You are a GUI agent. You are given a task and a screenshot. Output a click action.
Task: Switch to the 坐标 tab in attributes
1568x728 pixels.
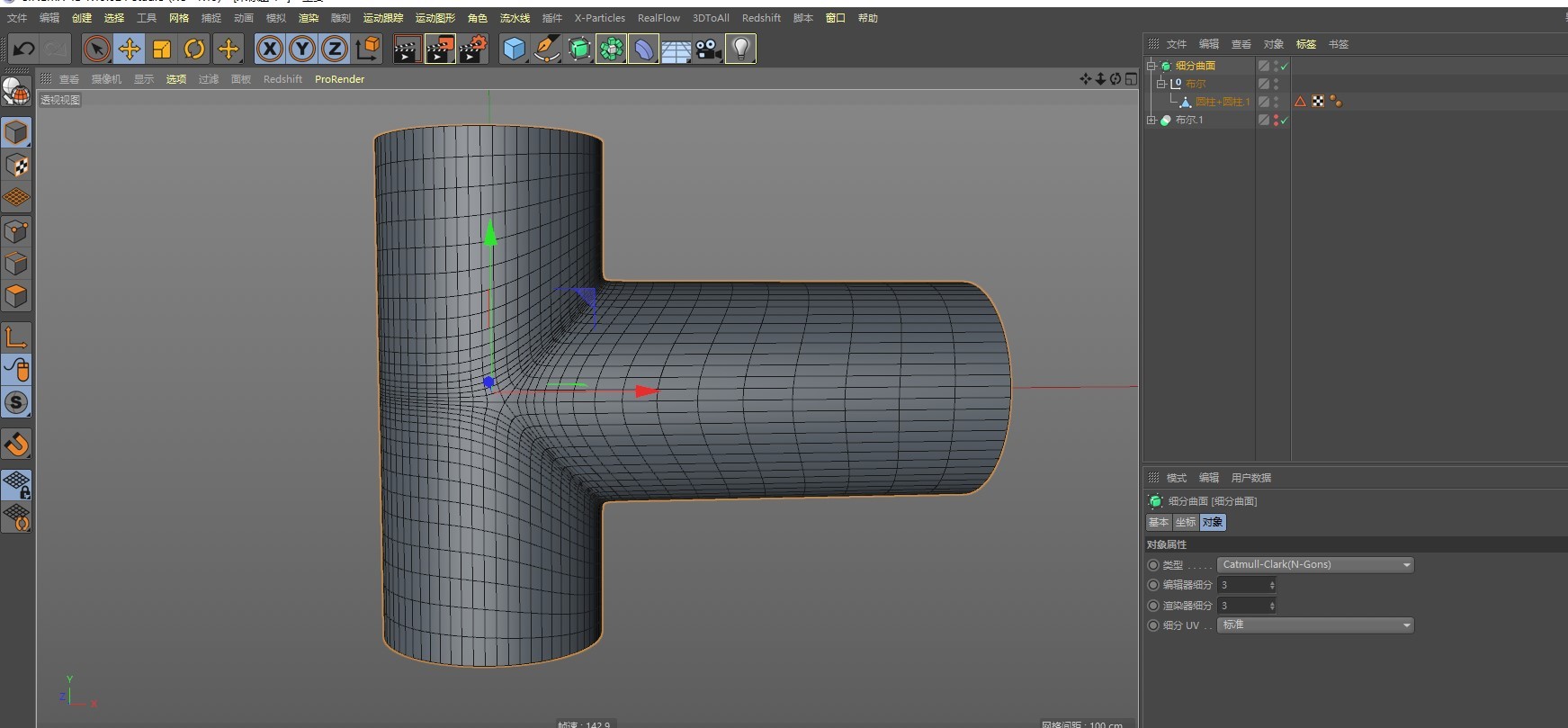1186,523
